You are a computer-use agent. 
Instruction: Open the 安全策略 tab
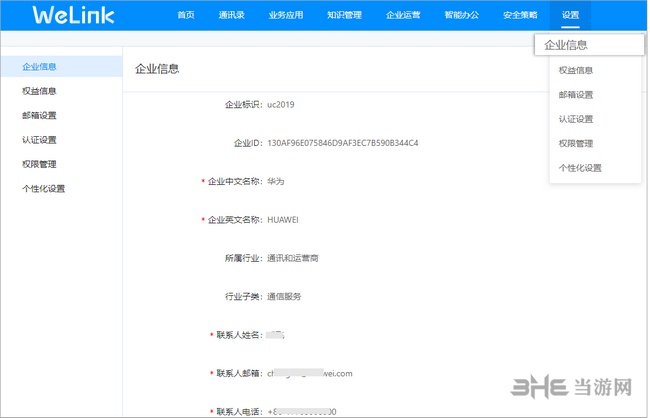pos(520,15)
